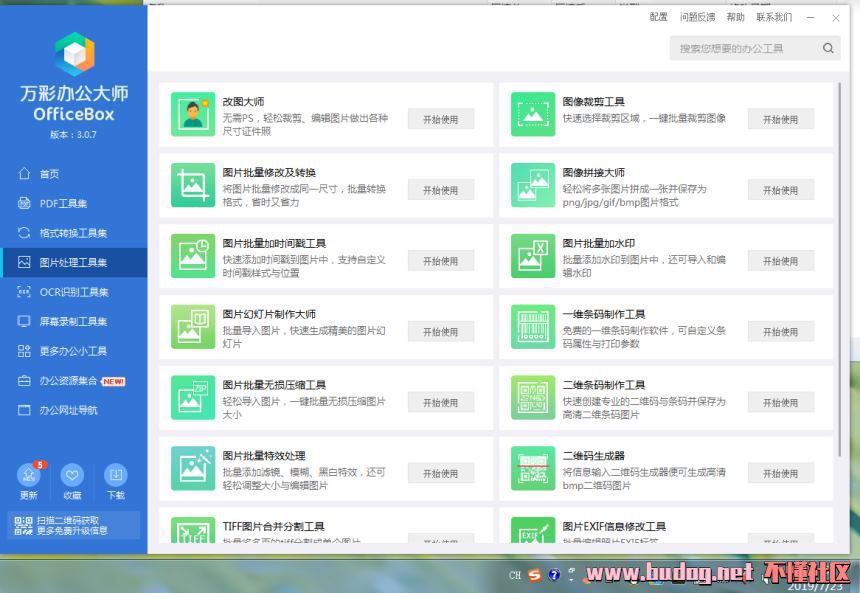Select the 图片批量加水印 icon

[533, 256]
